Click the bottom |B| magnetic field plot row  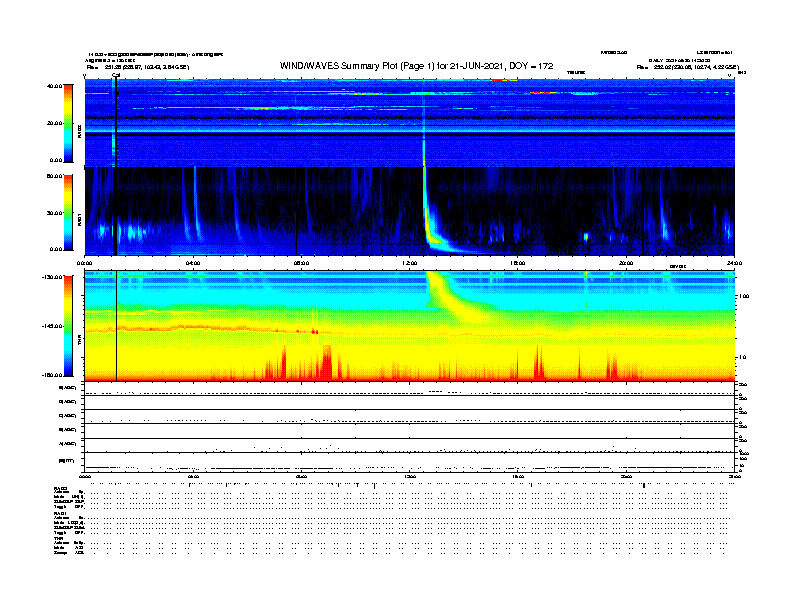[x=410, y=462]
